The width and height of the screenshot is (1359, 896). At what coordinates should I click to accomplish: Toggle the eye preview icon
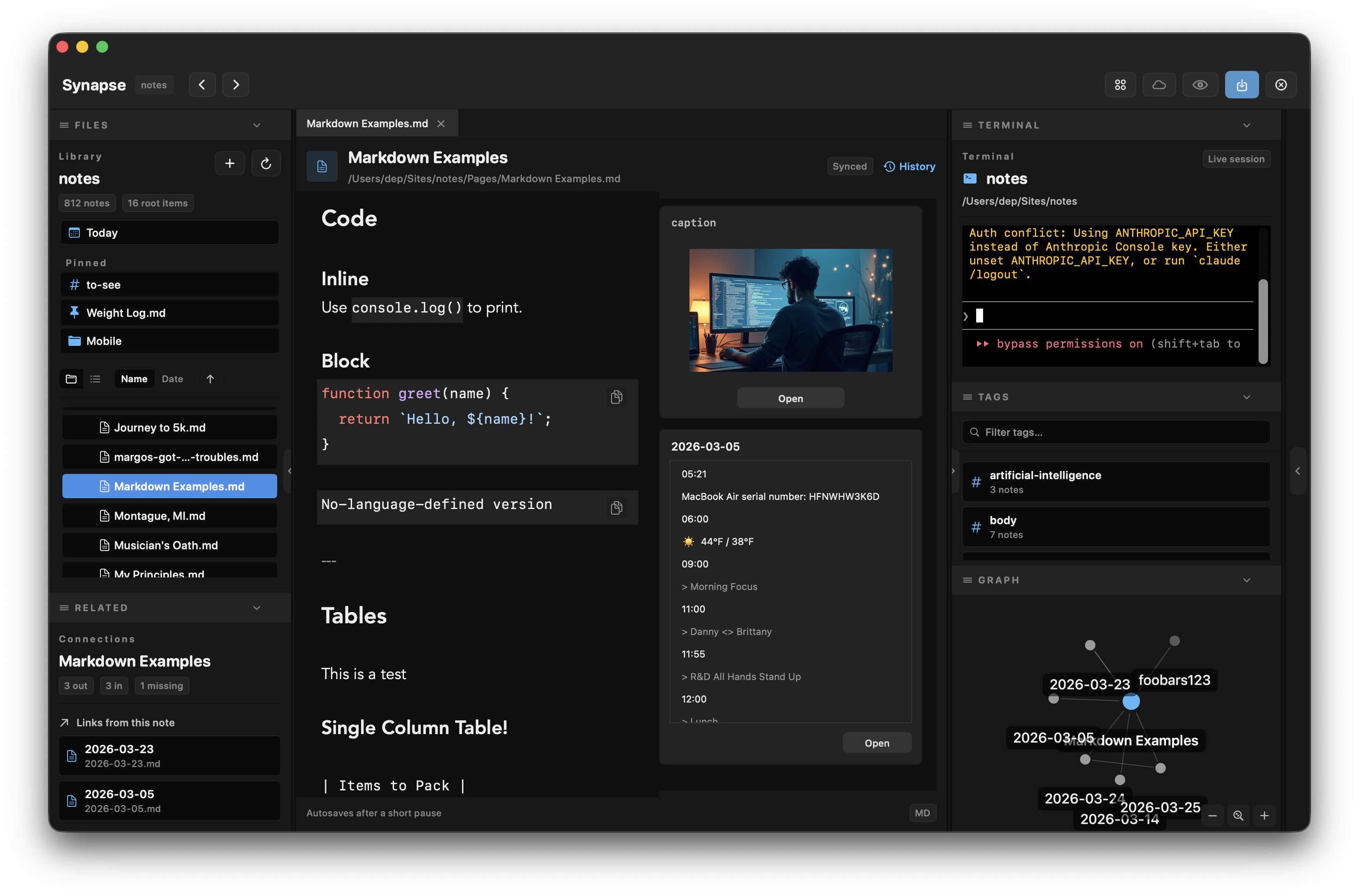tap(1200, 84)
